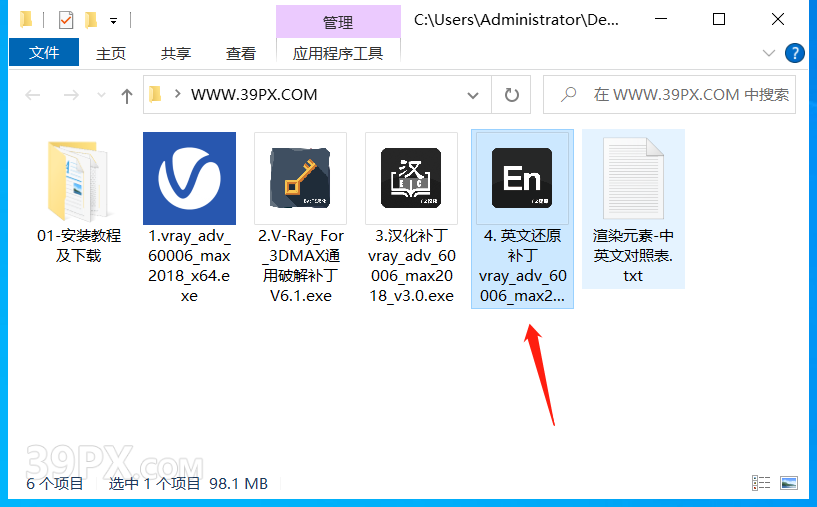Image resolution: width=817 pixels, height=507 pixels.
Task: Open the Customize Quick Access Toolbar dropdown
Action: [x=114, y=21]
